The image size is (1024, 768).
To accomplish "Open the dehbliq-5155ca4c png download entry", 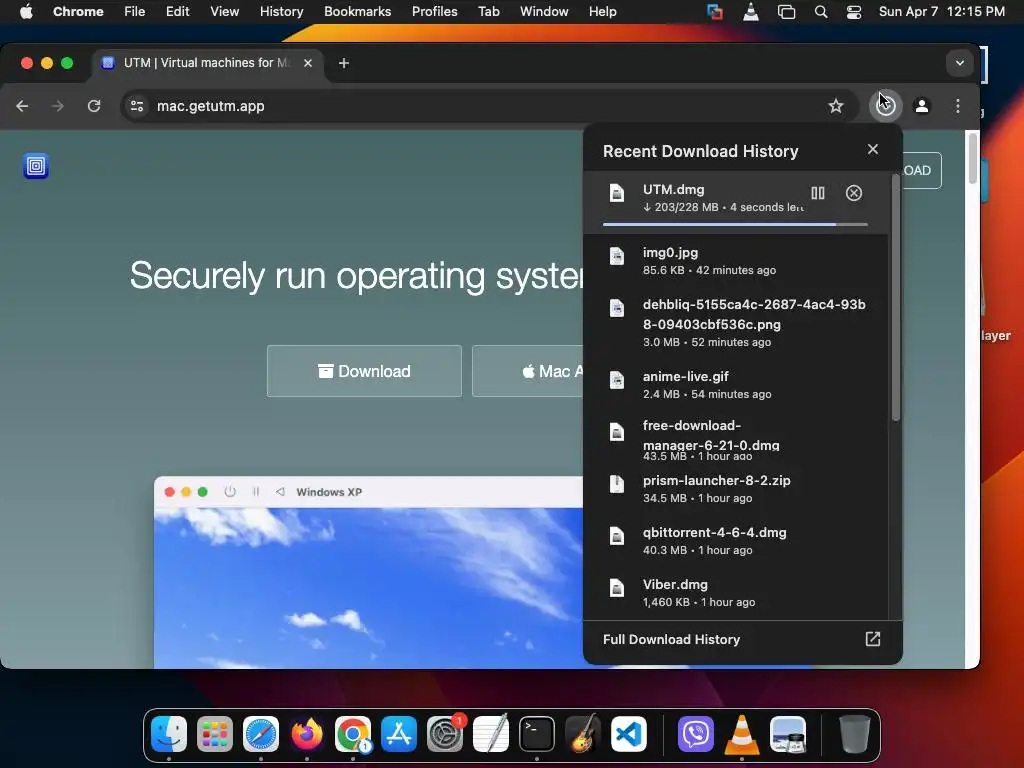I will point(735,323).
